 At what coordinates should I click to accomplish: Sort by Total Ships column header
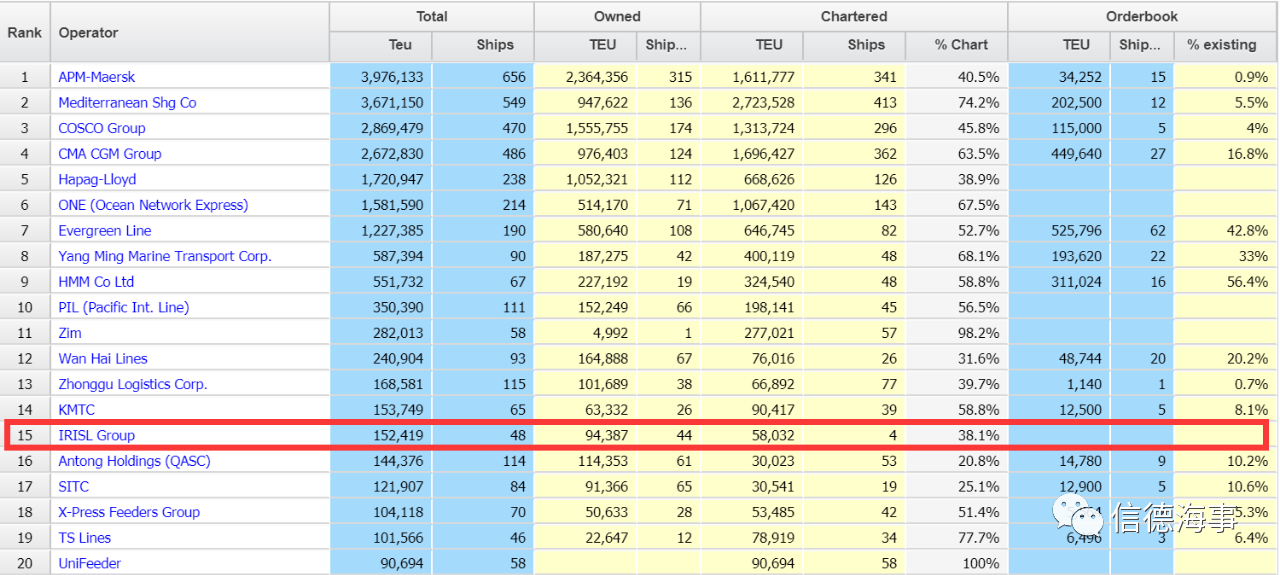click(494, 44)
